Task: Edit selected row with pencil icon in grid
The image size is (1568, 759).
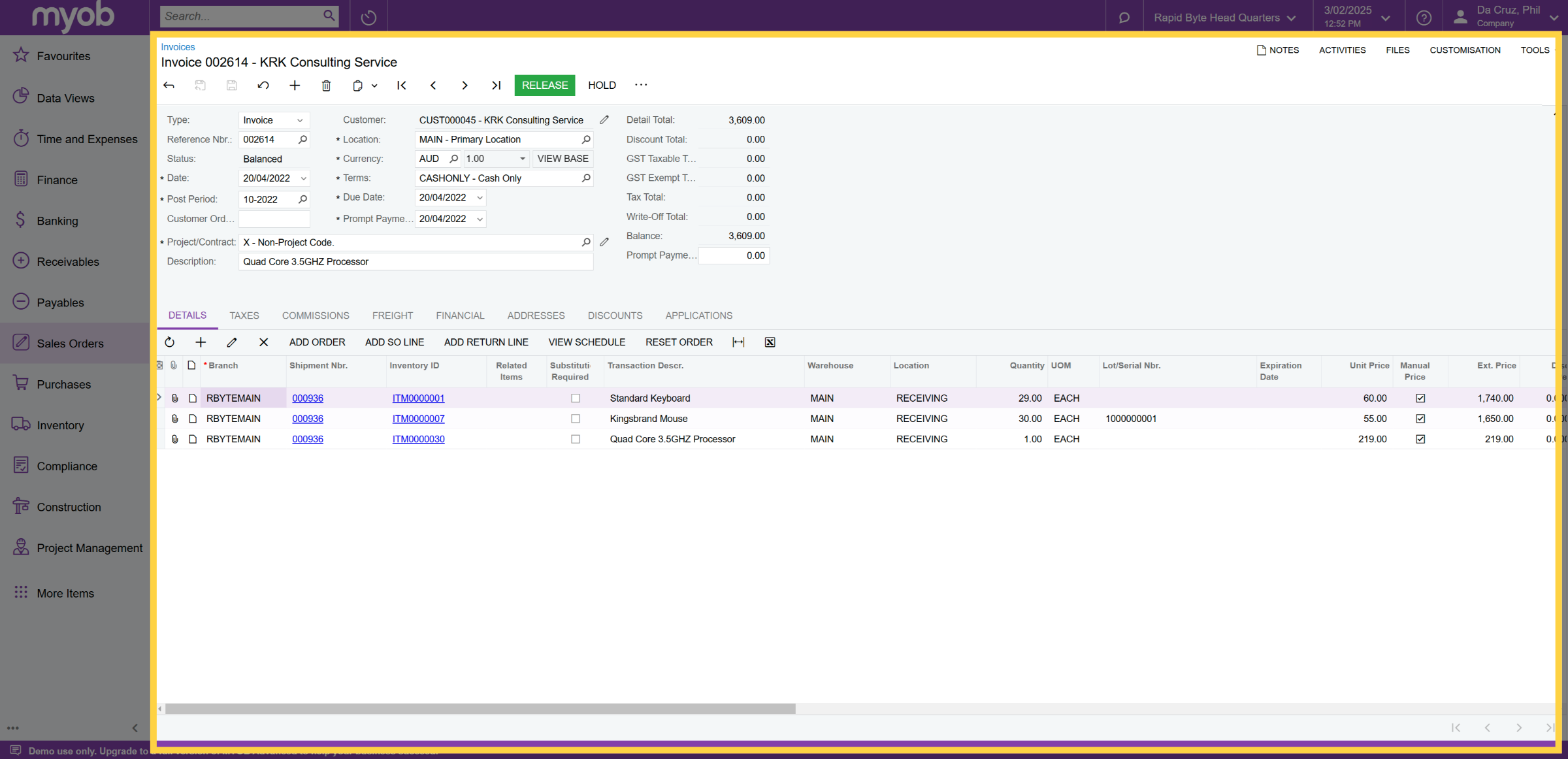Action: (232, 342)
